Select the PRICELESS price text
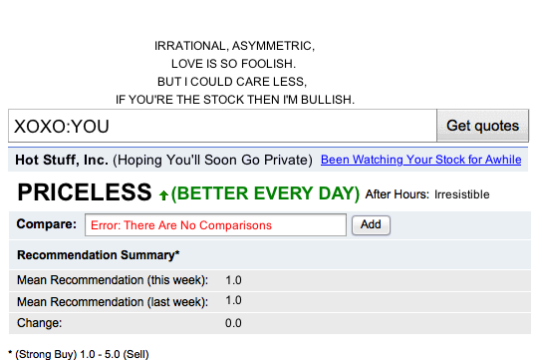 click(x=85, y=192)
